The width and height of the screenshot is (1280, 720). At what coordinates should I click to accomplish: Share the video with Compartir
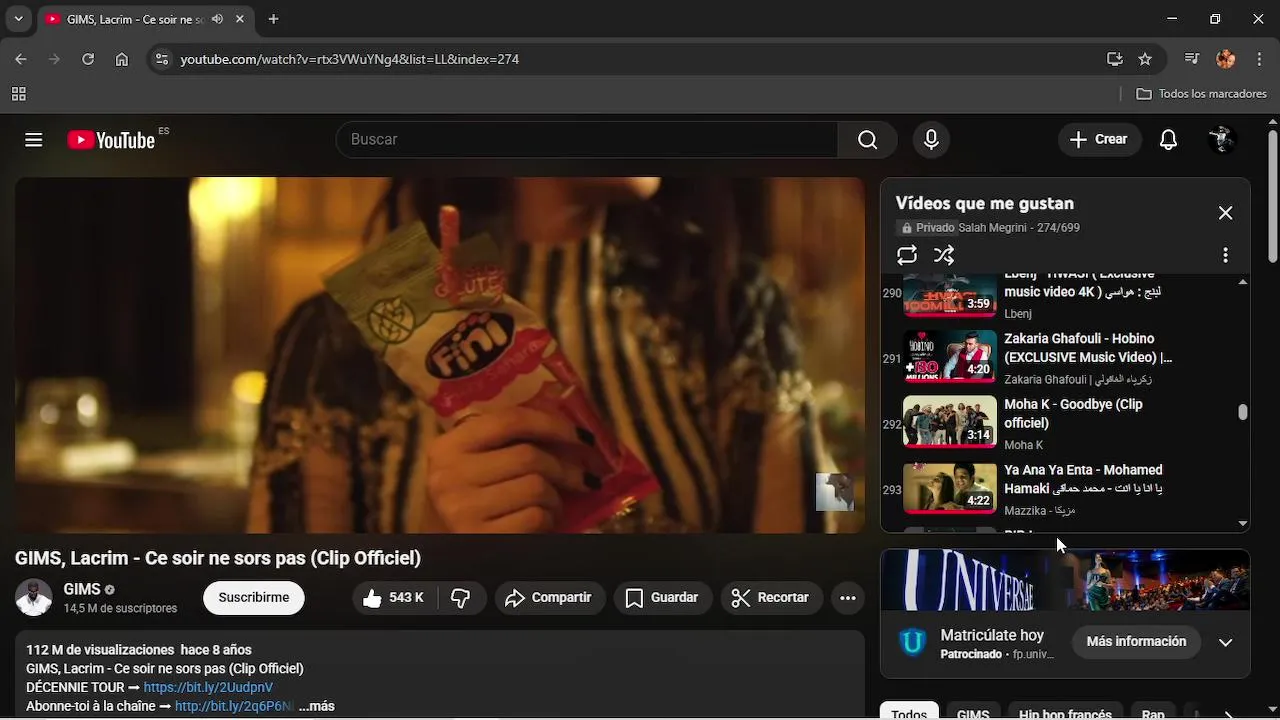click(x=549, y=598)
